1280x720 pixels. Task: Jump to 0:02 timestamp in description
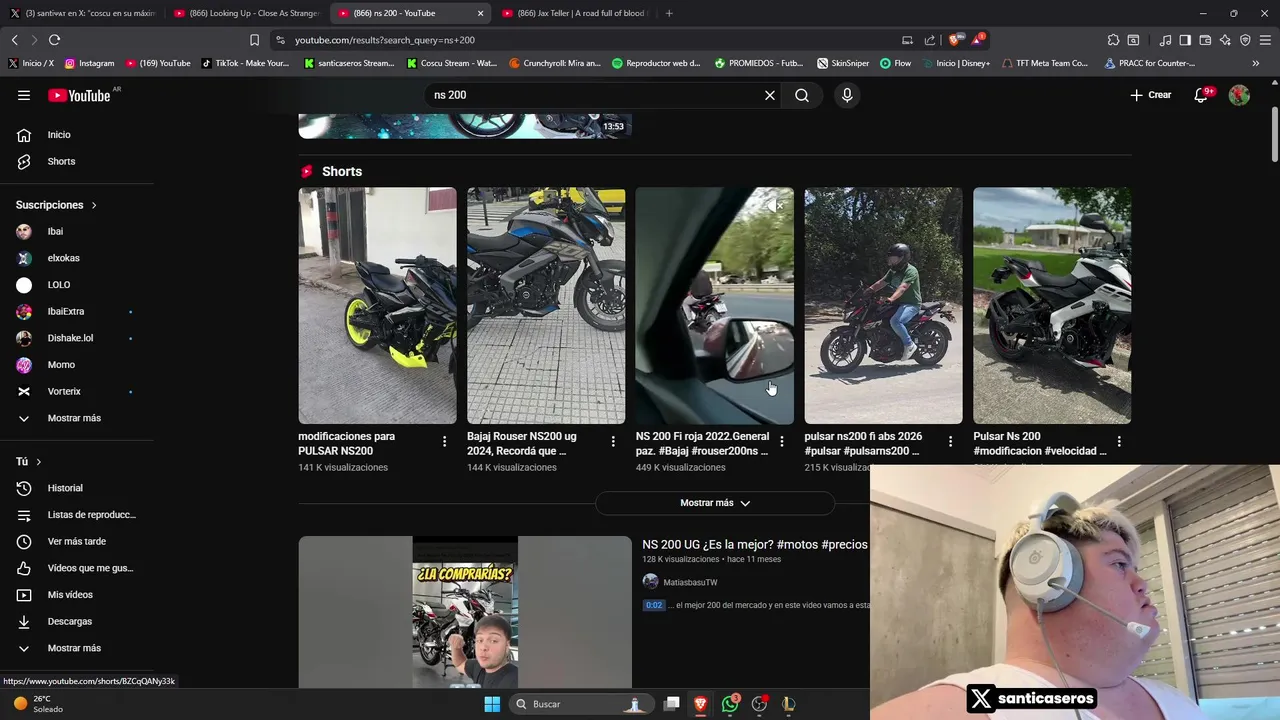click(653, 605)
